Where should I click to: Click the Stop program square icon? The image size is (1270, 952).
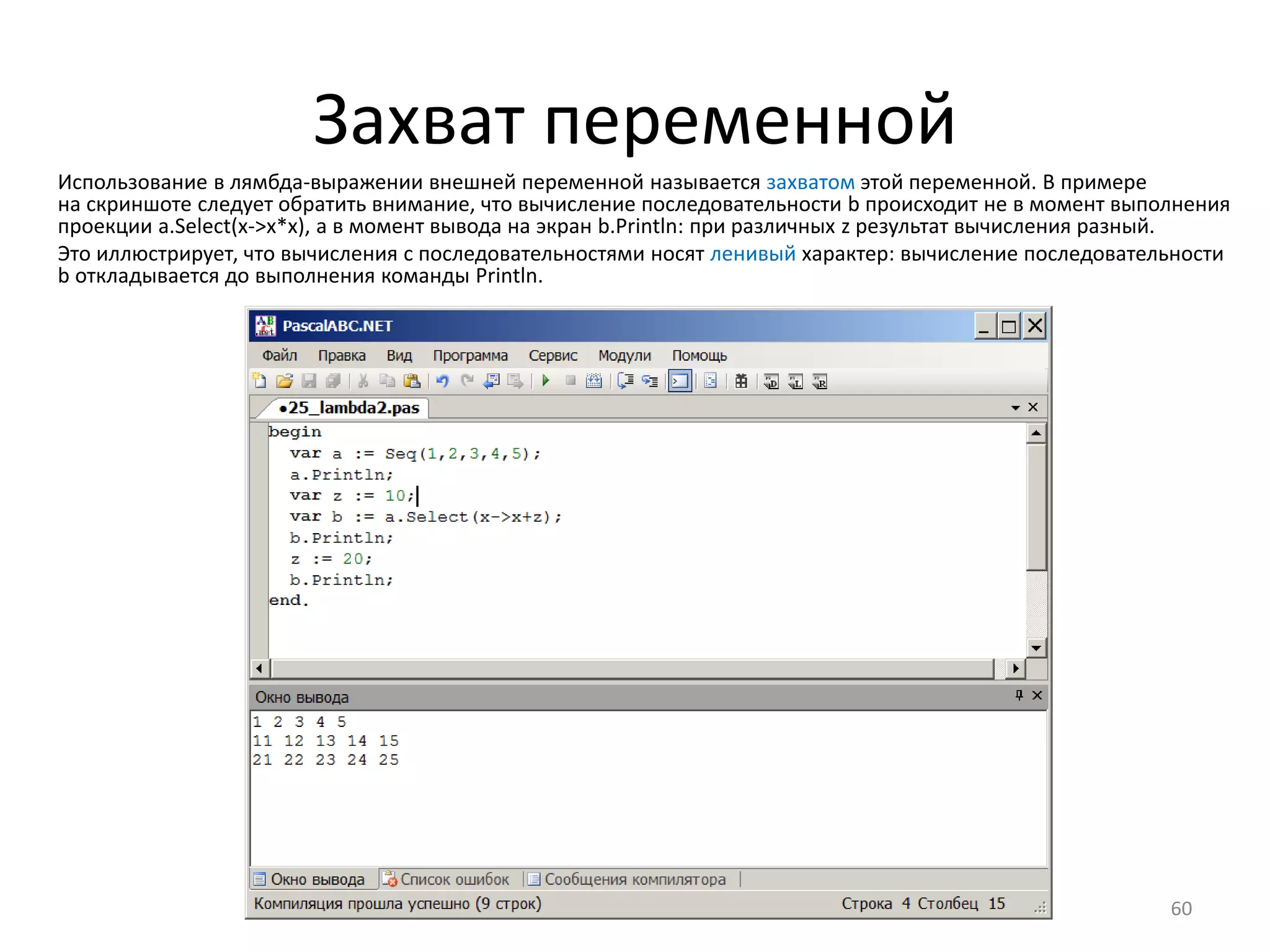click(x=571, y=381)
